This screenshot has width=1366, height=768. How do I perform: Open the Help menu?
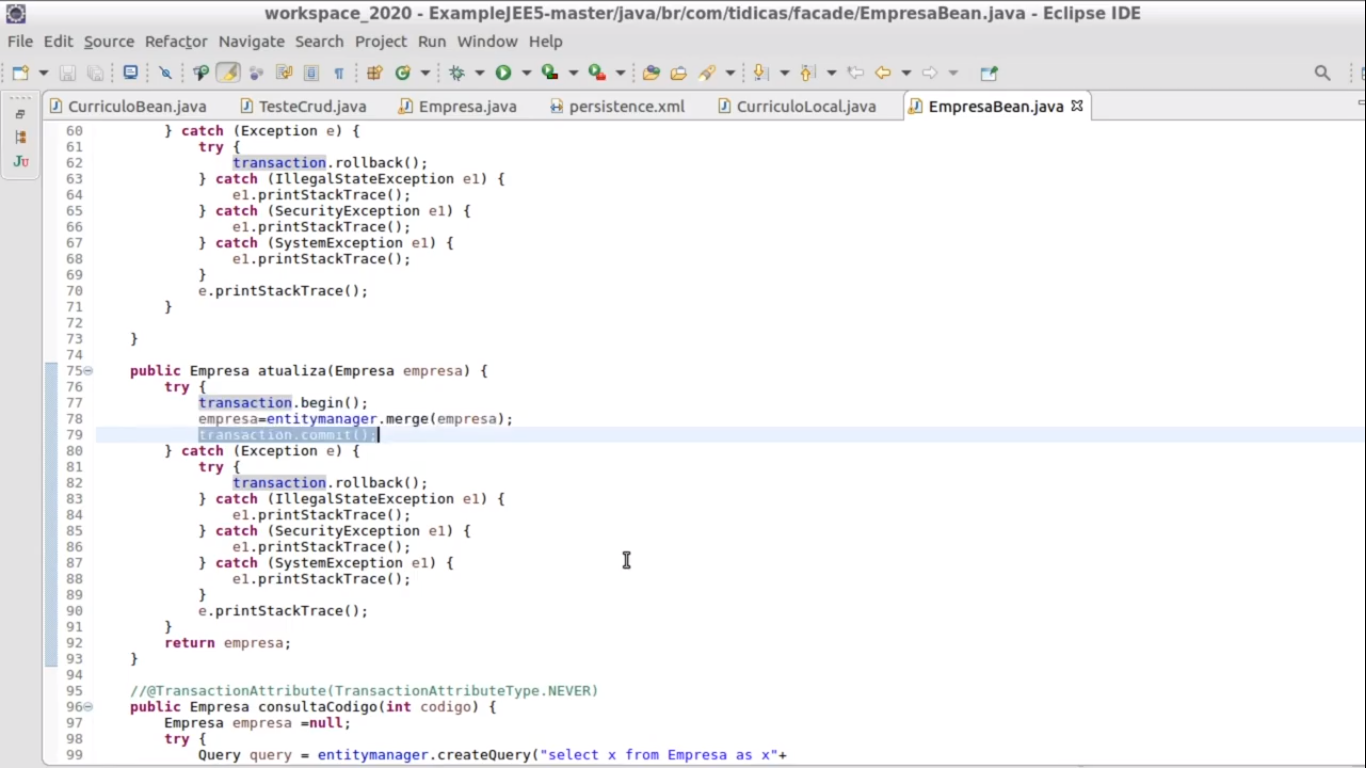pos(546,42)
